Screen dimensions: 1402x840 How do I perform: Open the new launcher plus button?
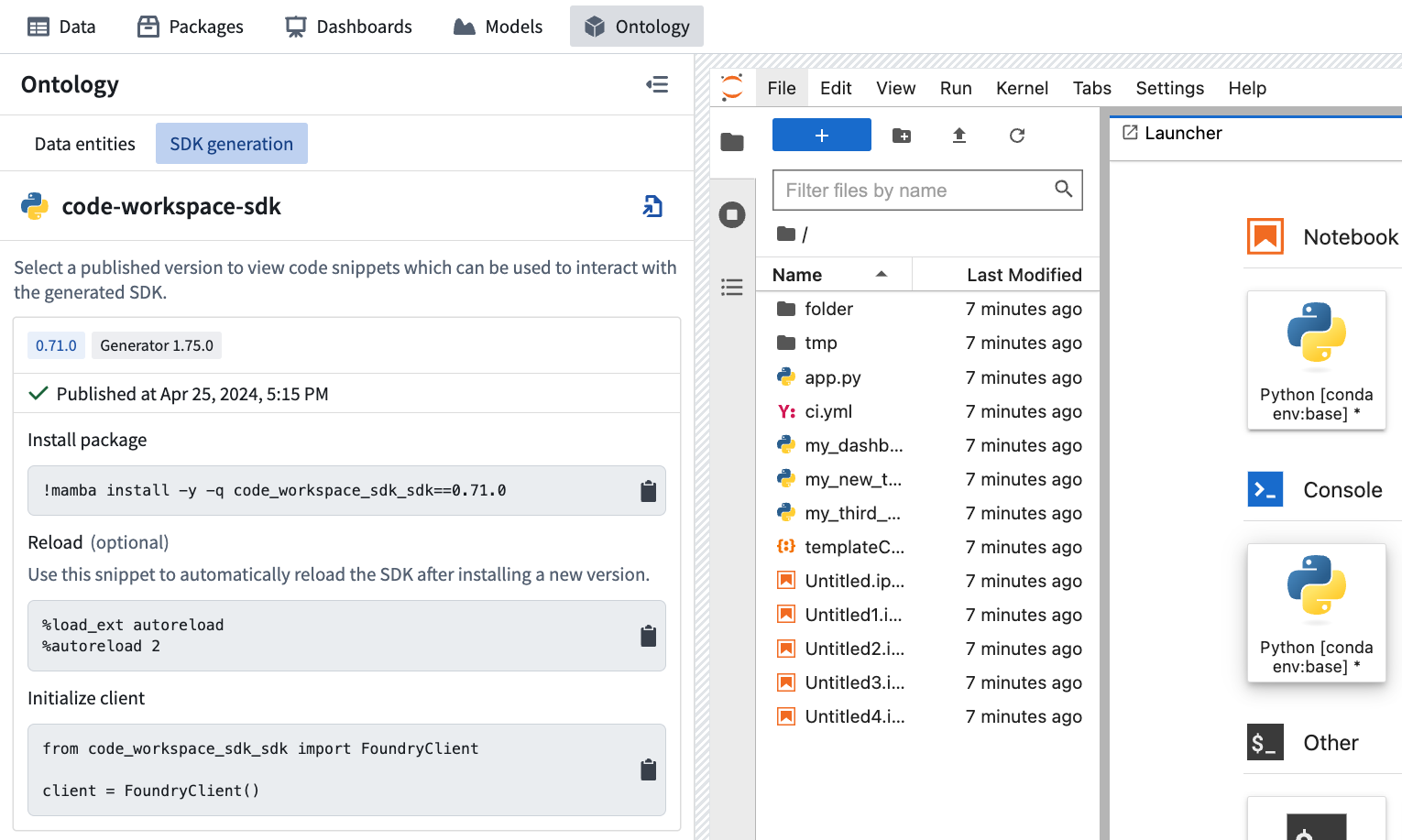coord(822,135)
